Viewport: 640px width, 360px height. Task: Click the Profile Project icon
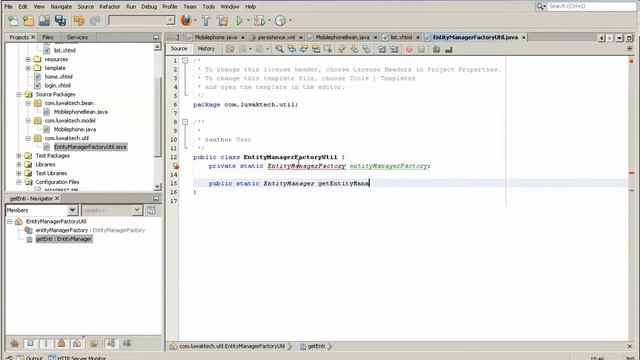pyautogui.click(x=280, y=20)
